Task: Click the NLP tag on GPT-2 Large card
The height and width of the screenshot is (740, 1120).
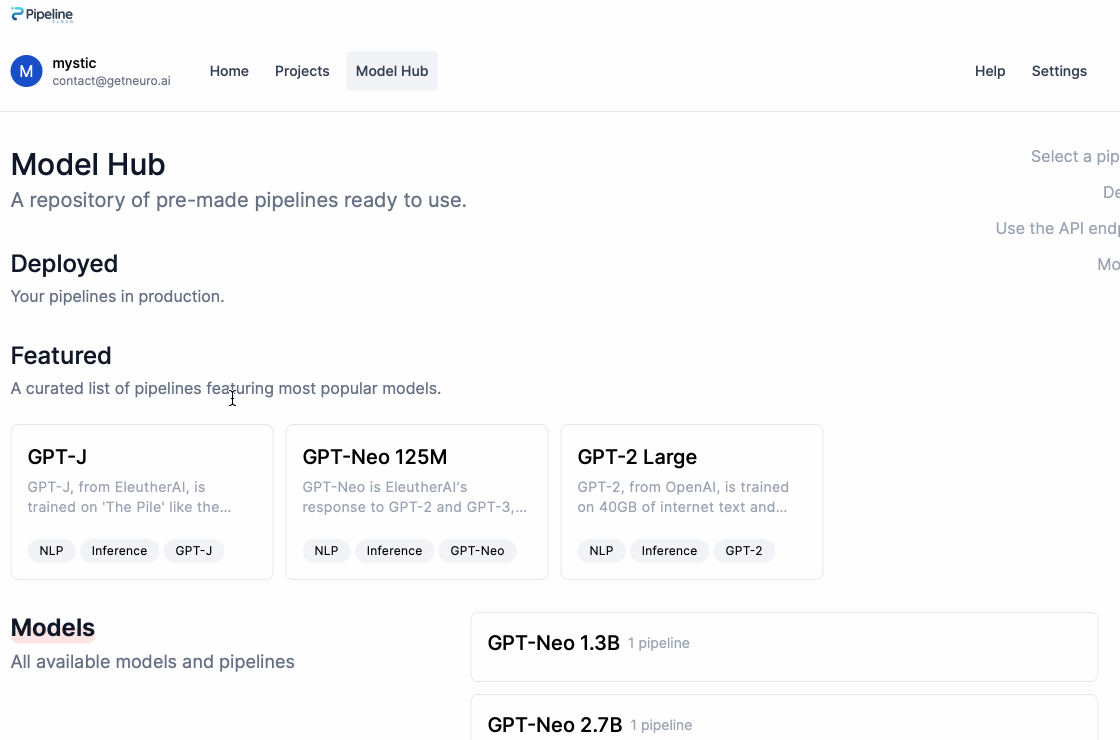Action: pyautogui.click(x=601, y=551)
